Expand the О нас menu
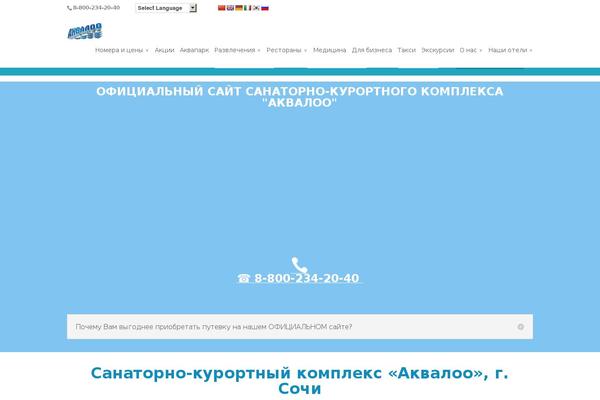This screenshot has width=600, height=400. pyautogui.click(x=471, y=50)
